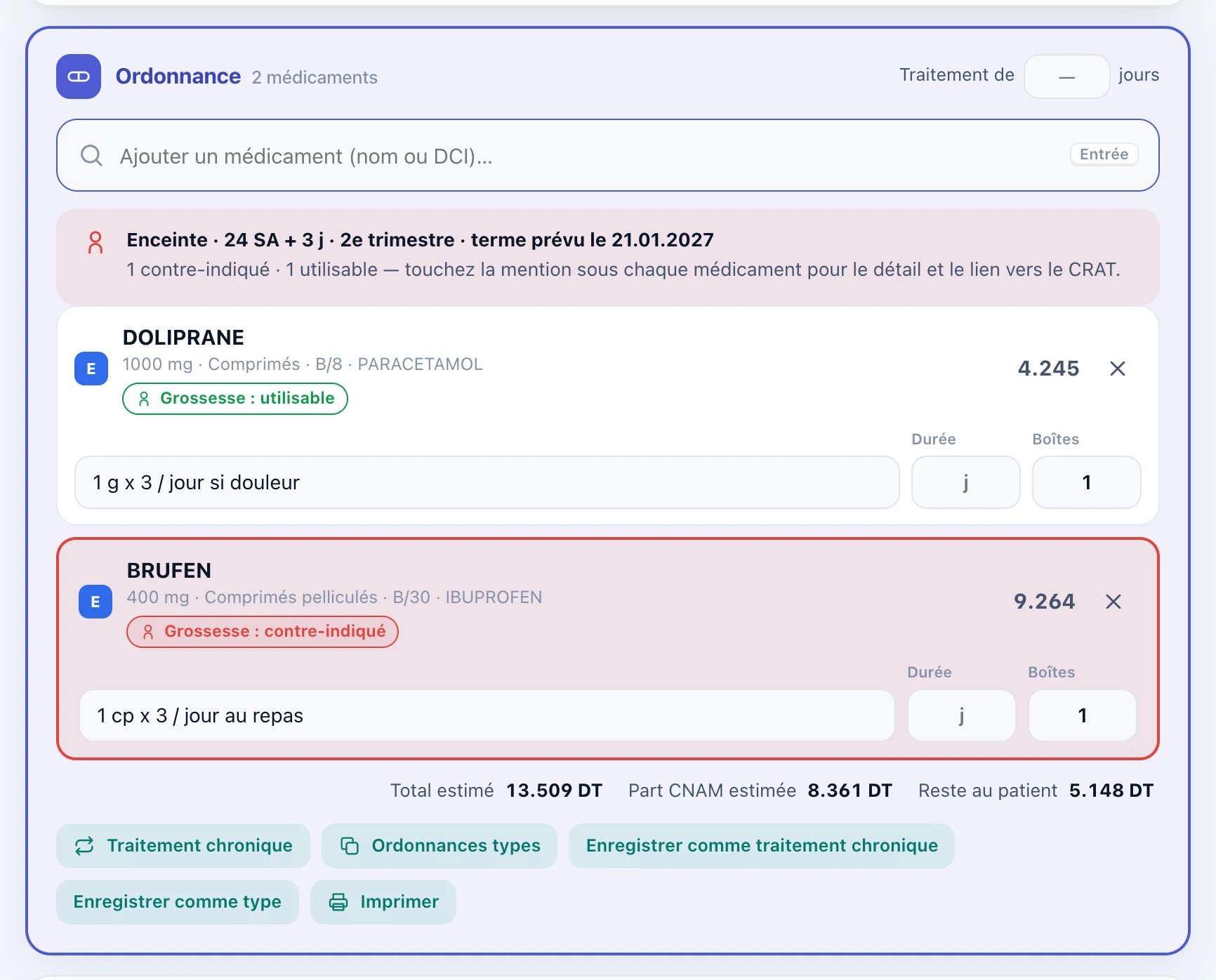This screenshot has width=1216, height=980.
Task: Click '400 mg · Comprimés pelliculés · B/30 · IBUPROFEN' details
Action: pos(334,597)
